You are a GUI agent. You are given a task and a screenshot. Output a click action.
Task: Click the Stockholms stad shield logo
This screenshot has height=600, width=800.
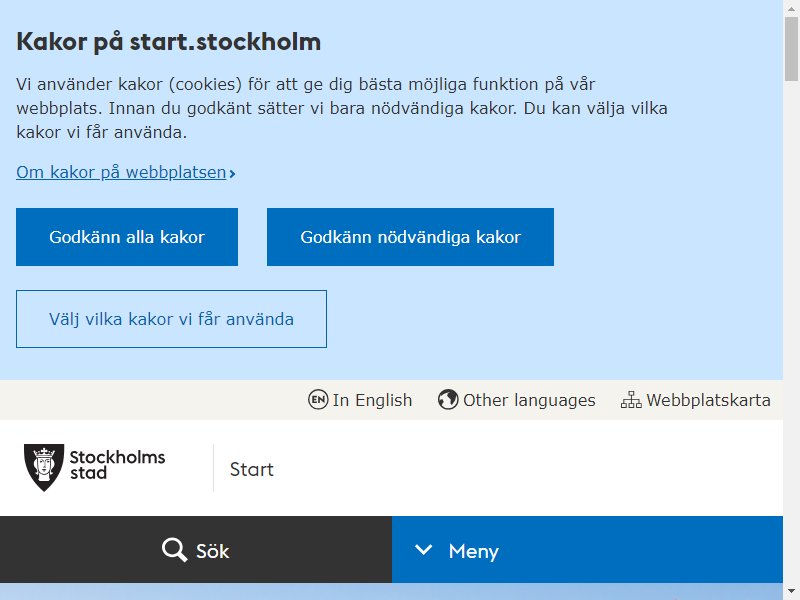tap(44, 467)
